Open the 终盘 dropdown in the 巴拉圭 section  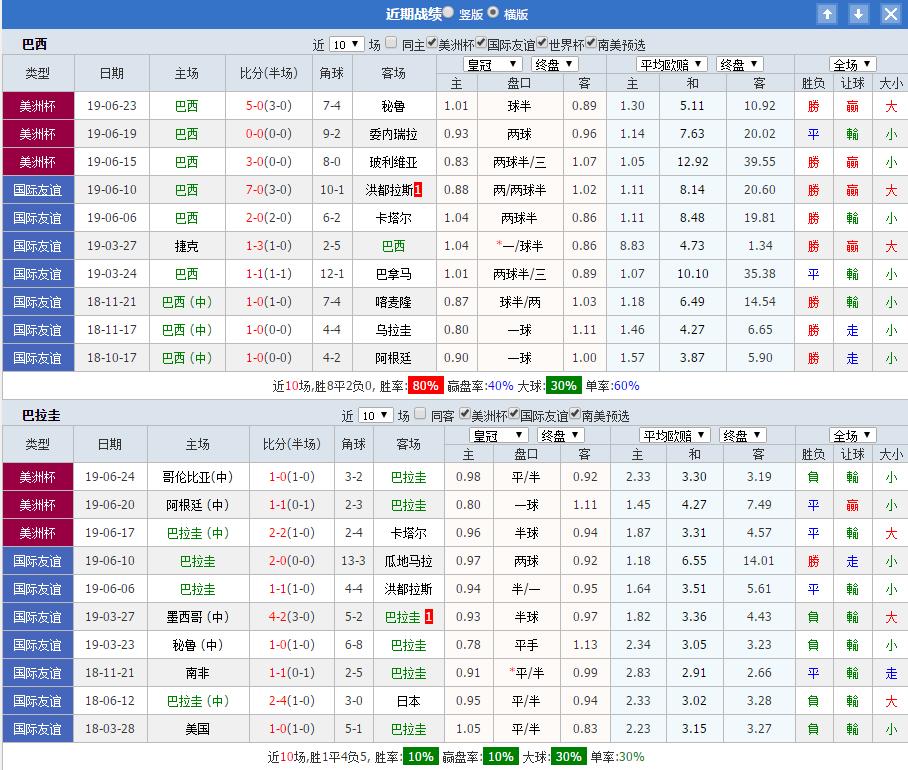coord(560,434)
